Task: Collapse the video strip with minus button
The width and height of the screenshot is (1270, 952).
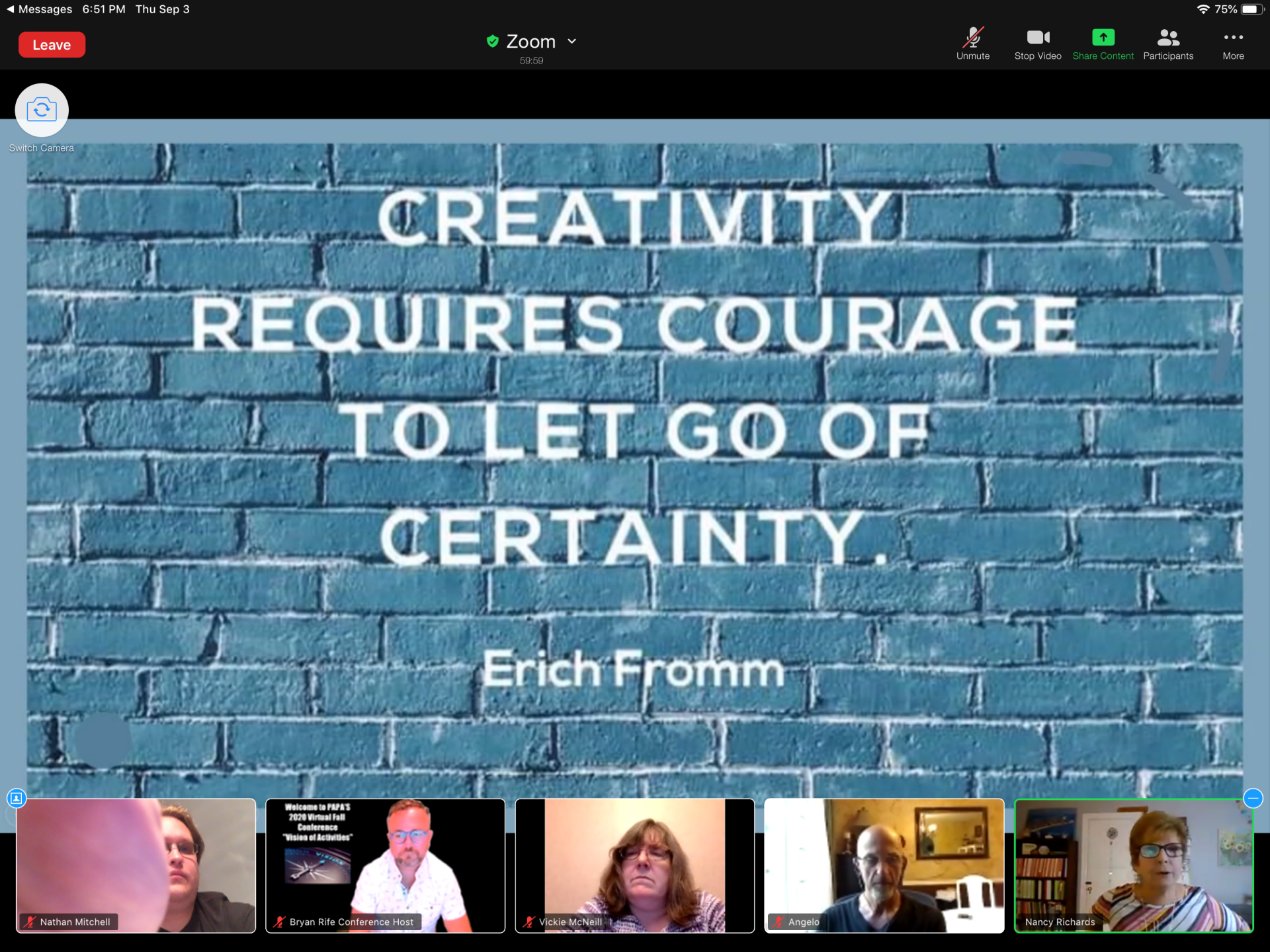Action: [x=1253, y=798]
